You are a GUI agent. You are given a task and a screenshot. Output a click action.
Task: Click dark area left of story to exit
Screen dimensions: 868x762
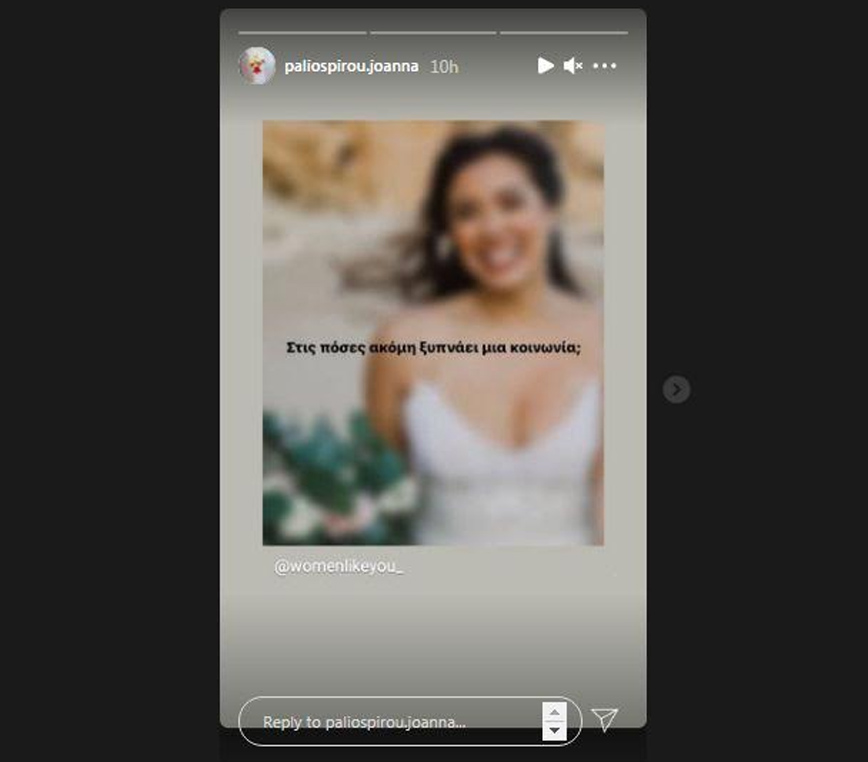pos(110,380)
